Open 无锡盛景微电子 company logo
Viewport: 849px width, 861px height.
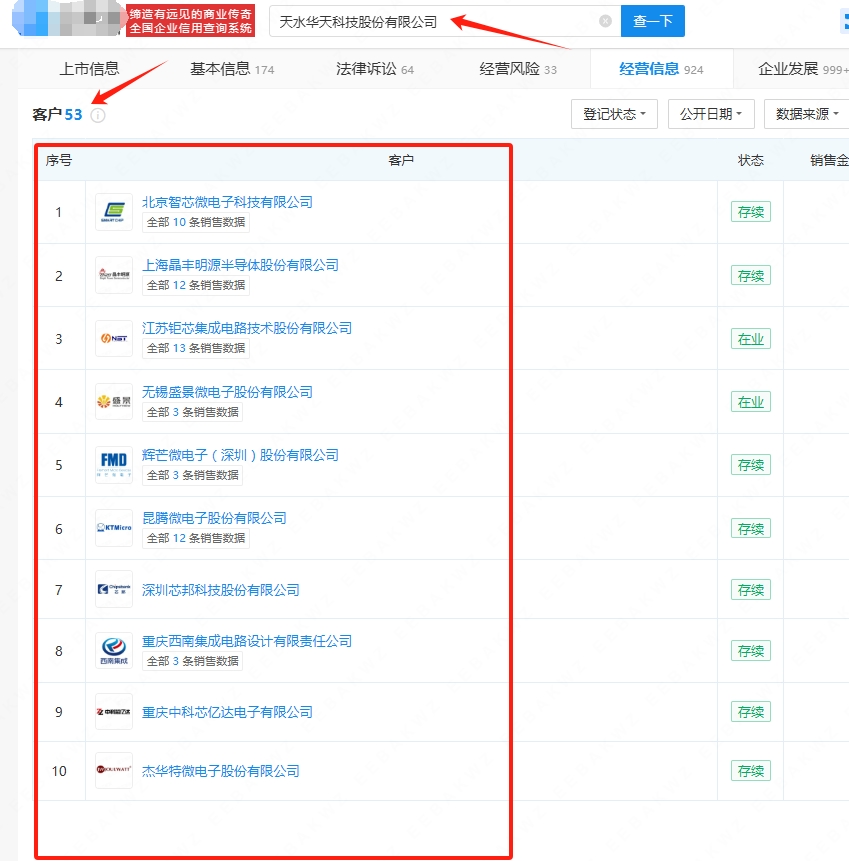114,401
